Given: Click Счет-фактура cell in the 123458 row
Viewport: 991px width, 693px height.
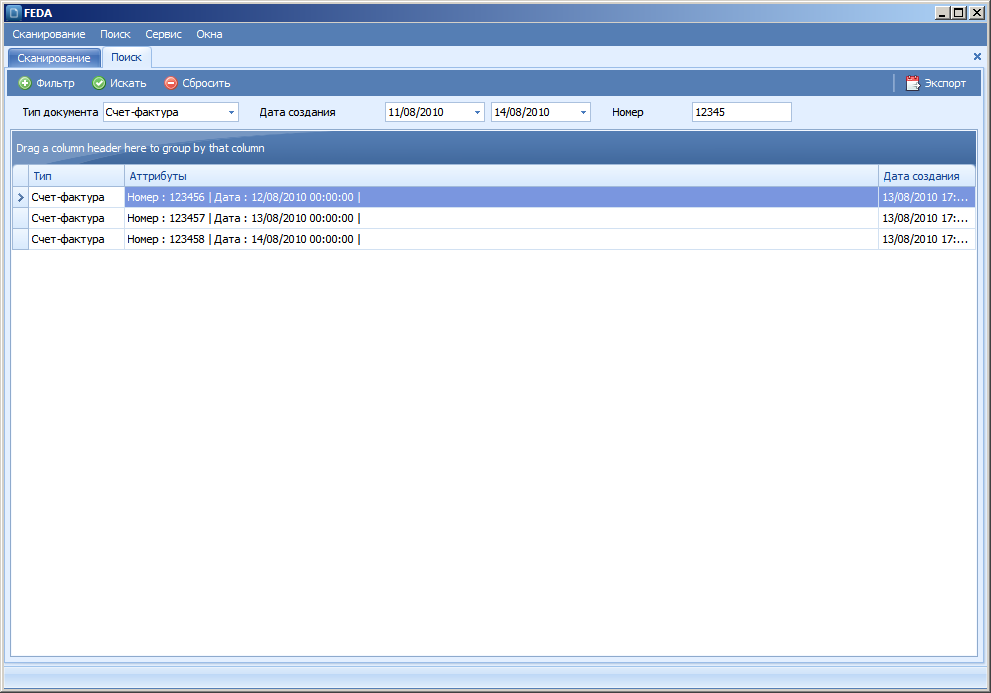Looking at the screenshot, I should coord(76,239).
